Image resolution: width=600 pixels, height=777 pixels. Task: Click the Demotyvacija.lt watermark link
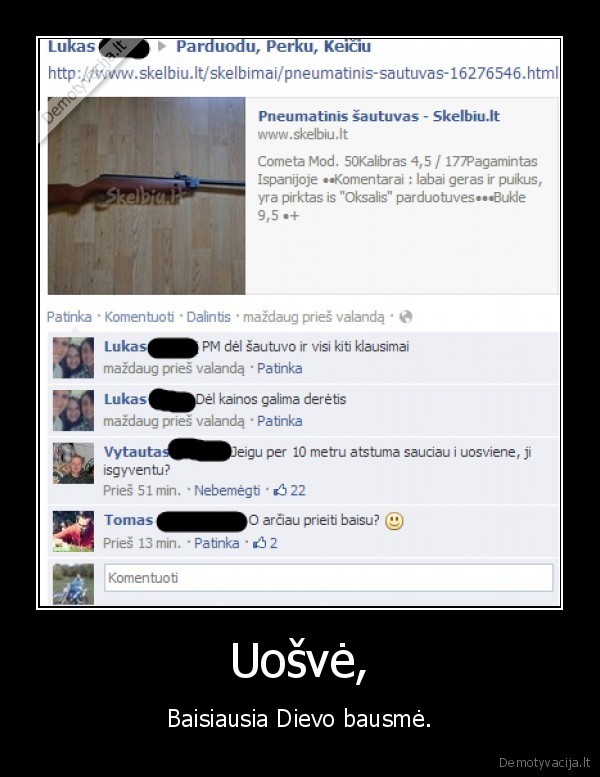click(544, 762)
